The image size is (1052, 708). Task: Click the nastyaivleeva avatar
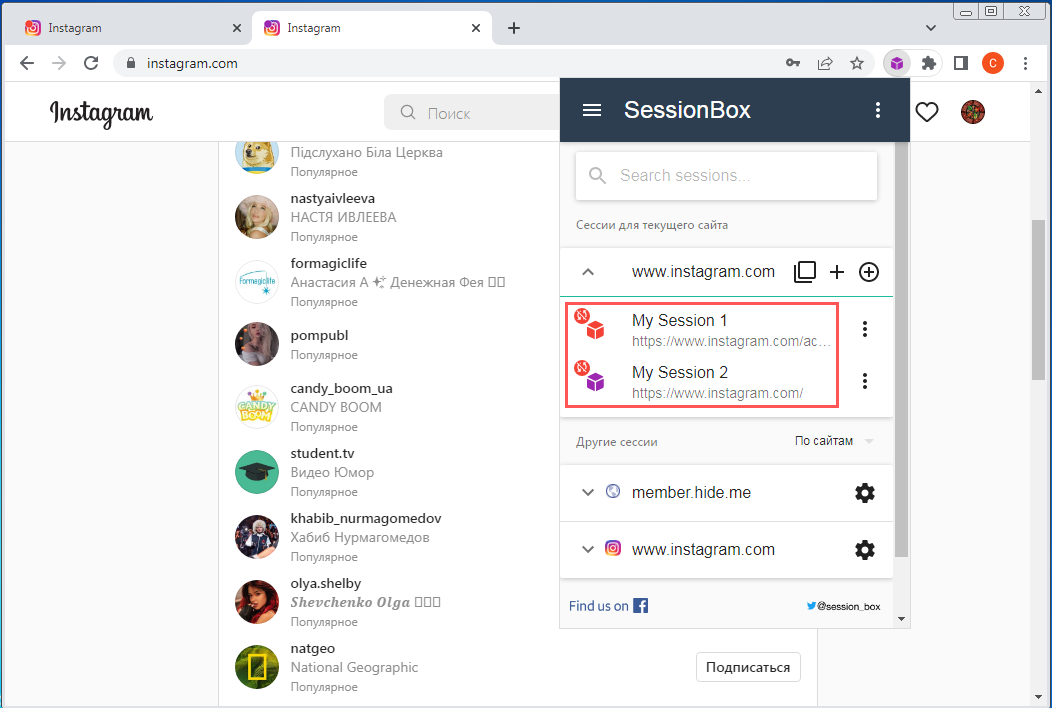[x=257, y=217]
